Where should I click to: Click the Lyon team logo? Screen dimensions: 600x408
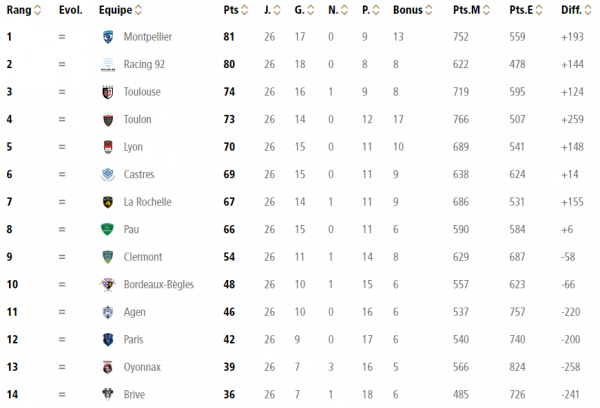[x=108, y=147]
